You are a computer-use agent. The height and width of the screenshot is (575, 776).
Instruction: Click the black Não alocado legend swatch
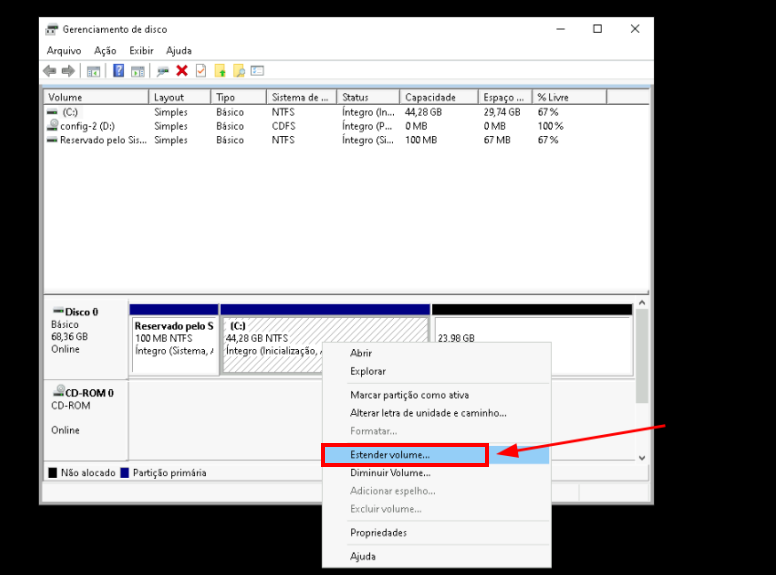point(53,473)
